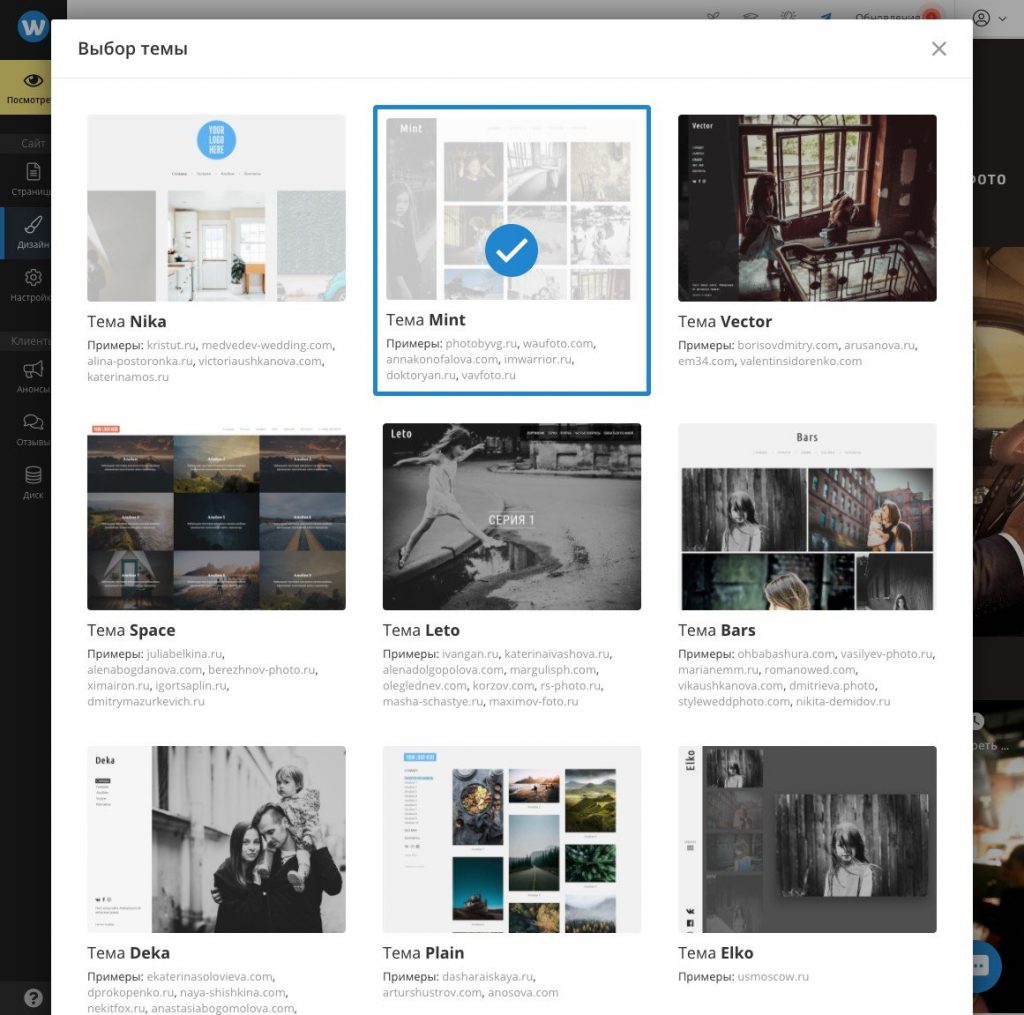Open example link alina-postoronka.ru
Viewport: 1024px width, 1015px height.
pos(140,361)
